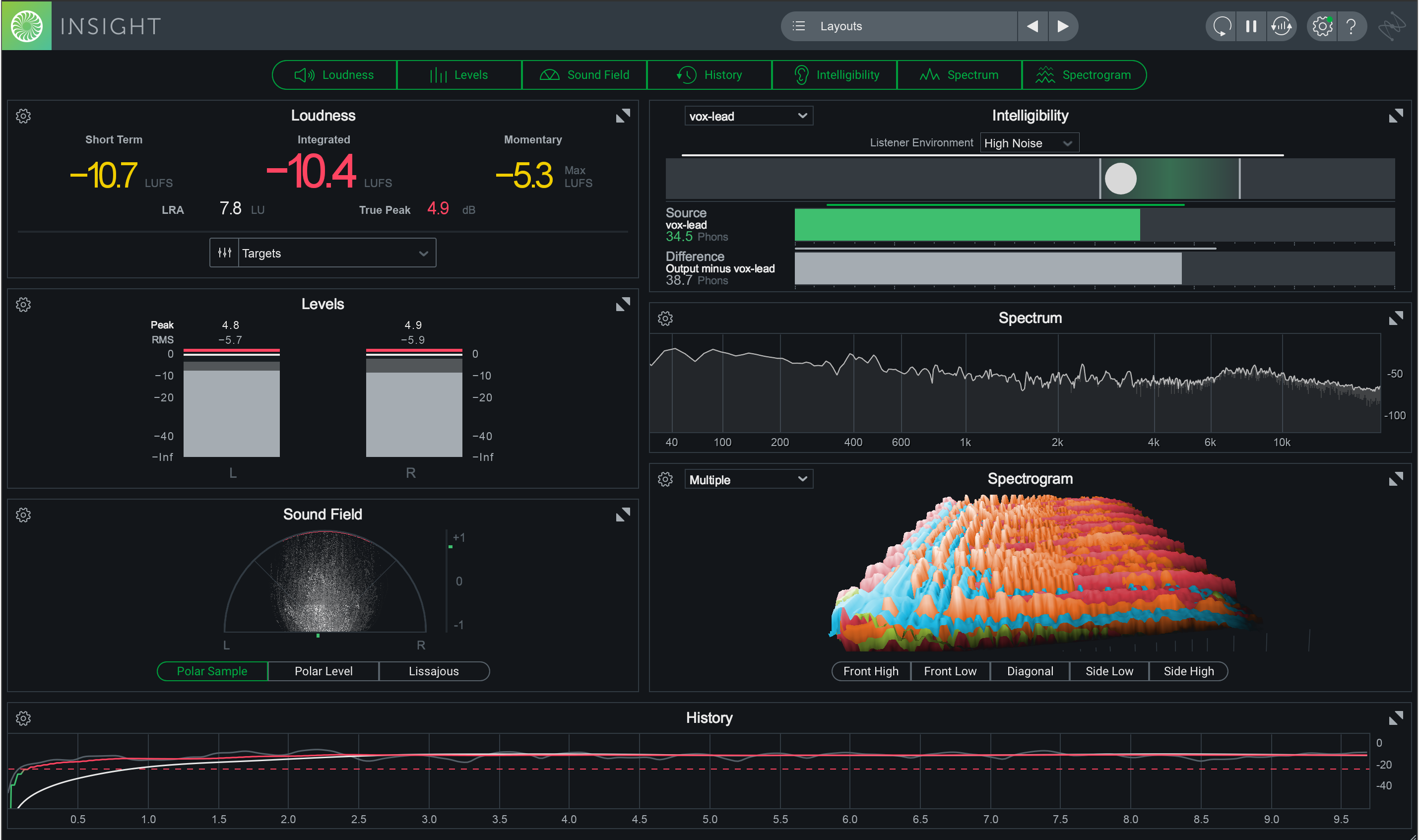
Task: Toggle the Spectrum module visibility
Action: 960,75
